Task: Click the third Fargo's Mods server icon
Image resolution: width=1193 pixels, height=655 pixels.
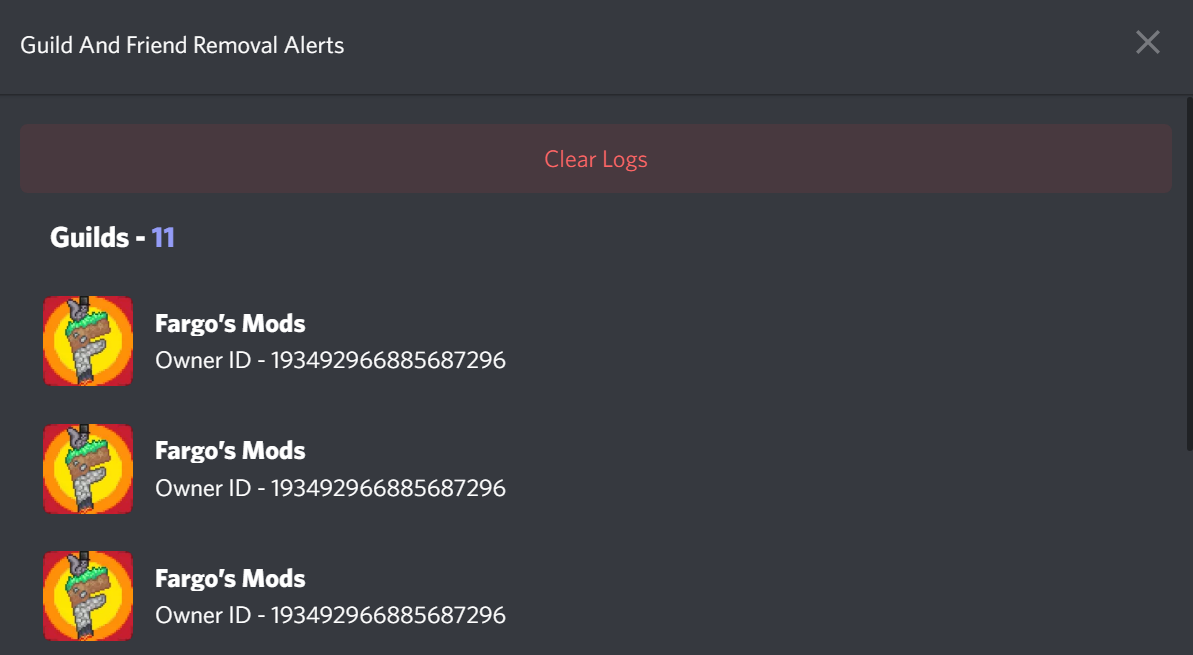Action: click(88, 596)
